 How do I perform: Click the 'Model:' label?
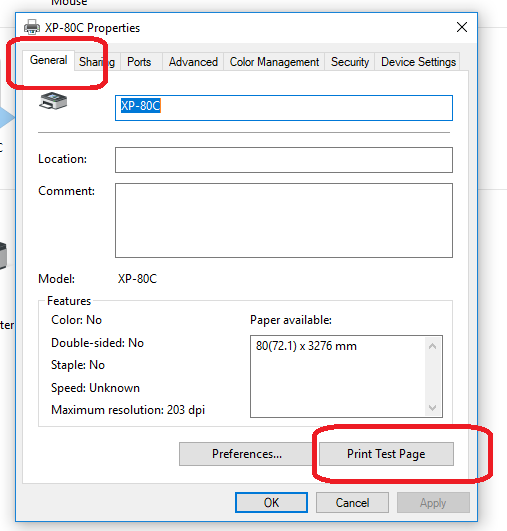pos(57,279)
